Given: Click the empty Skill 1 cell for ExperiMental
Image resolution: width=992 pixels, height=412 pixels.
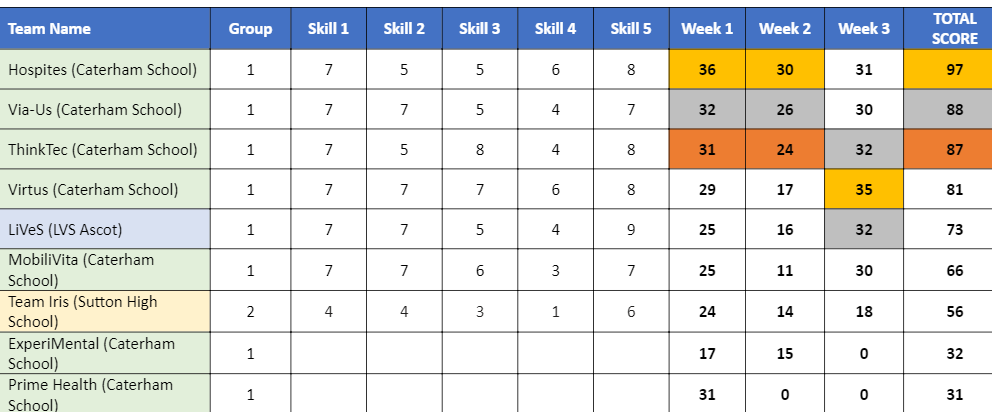Looking at the screenshot, I should tap(328, 353).
